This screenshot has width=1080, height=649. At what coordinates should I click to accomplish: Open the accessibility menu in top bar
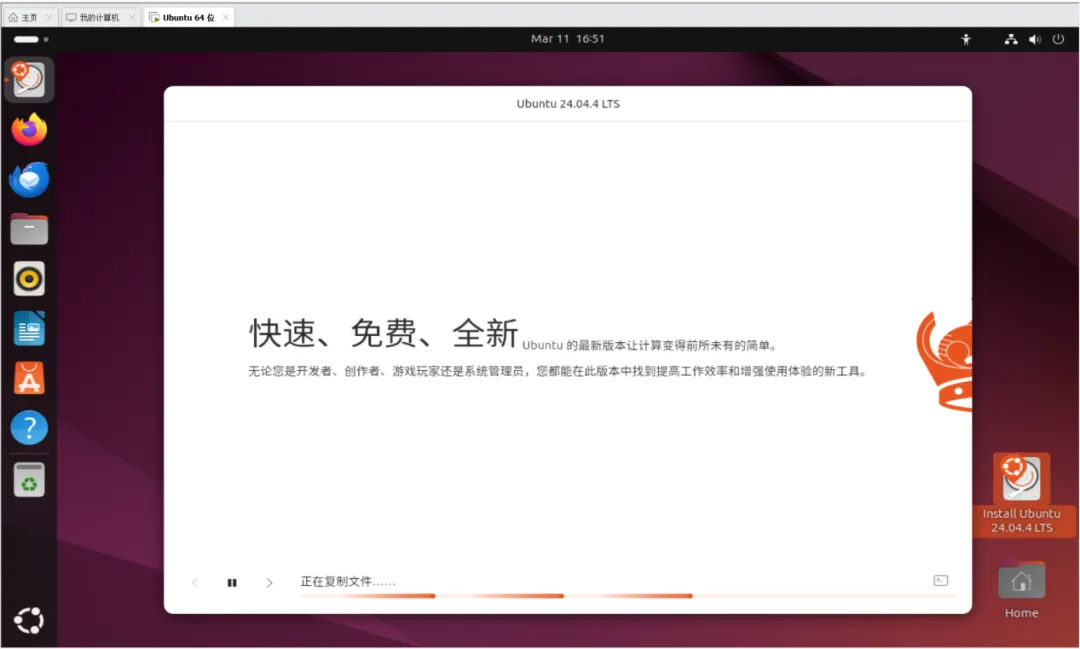pos(966,39)
